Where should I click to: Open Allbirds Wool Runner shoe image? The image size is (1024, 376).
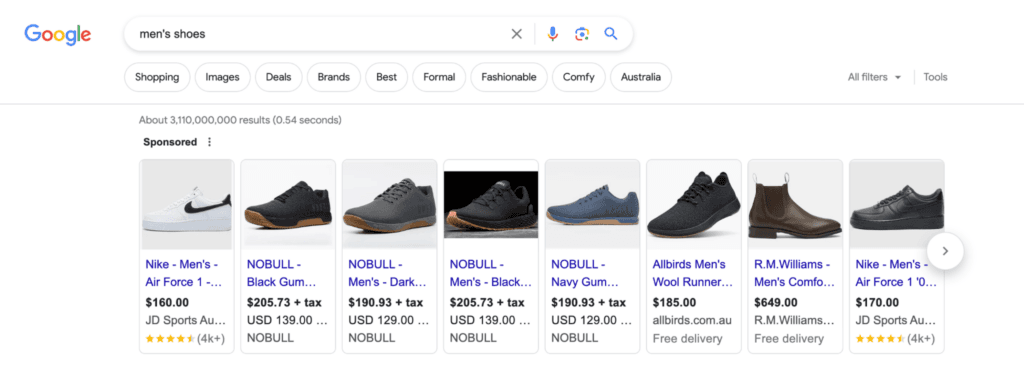pyautogui.click(x=694, y=204)
